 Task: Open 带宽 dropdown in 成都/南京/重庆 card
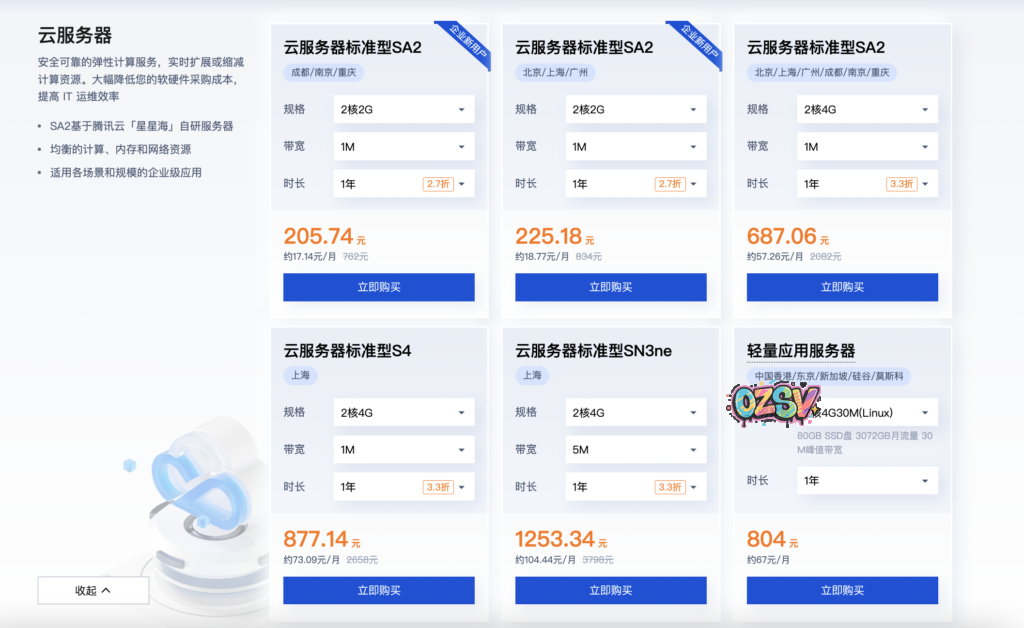click(x=404, y=147)
